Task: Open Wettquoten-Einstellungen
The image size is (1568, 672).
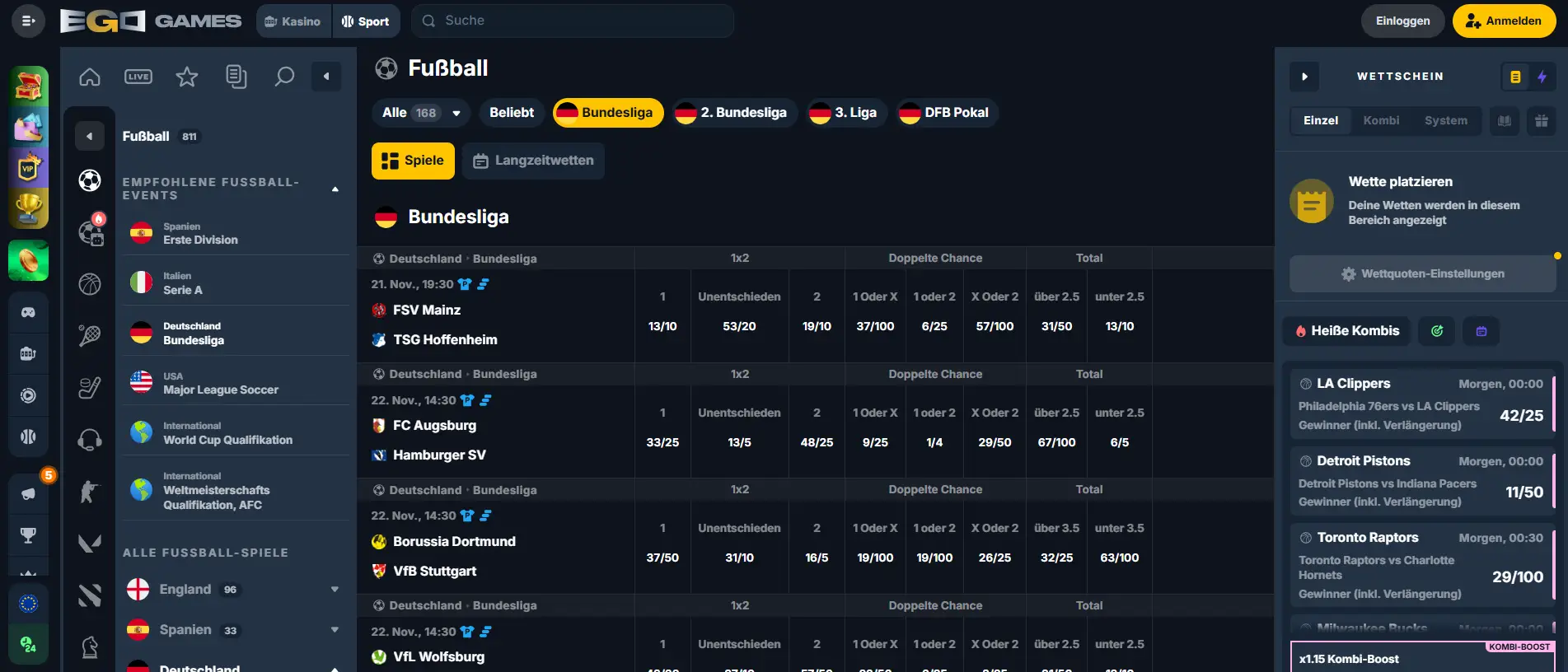Action: [1422, 273]
